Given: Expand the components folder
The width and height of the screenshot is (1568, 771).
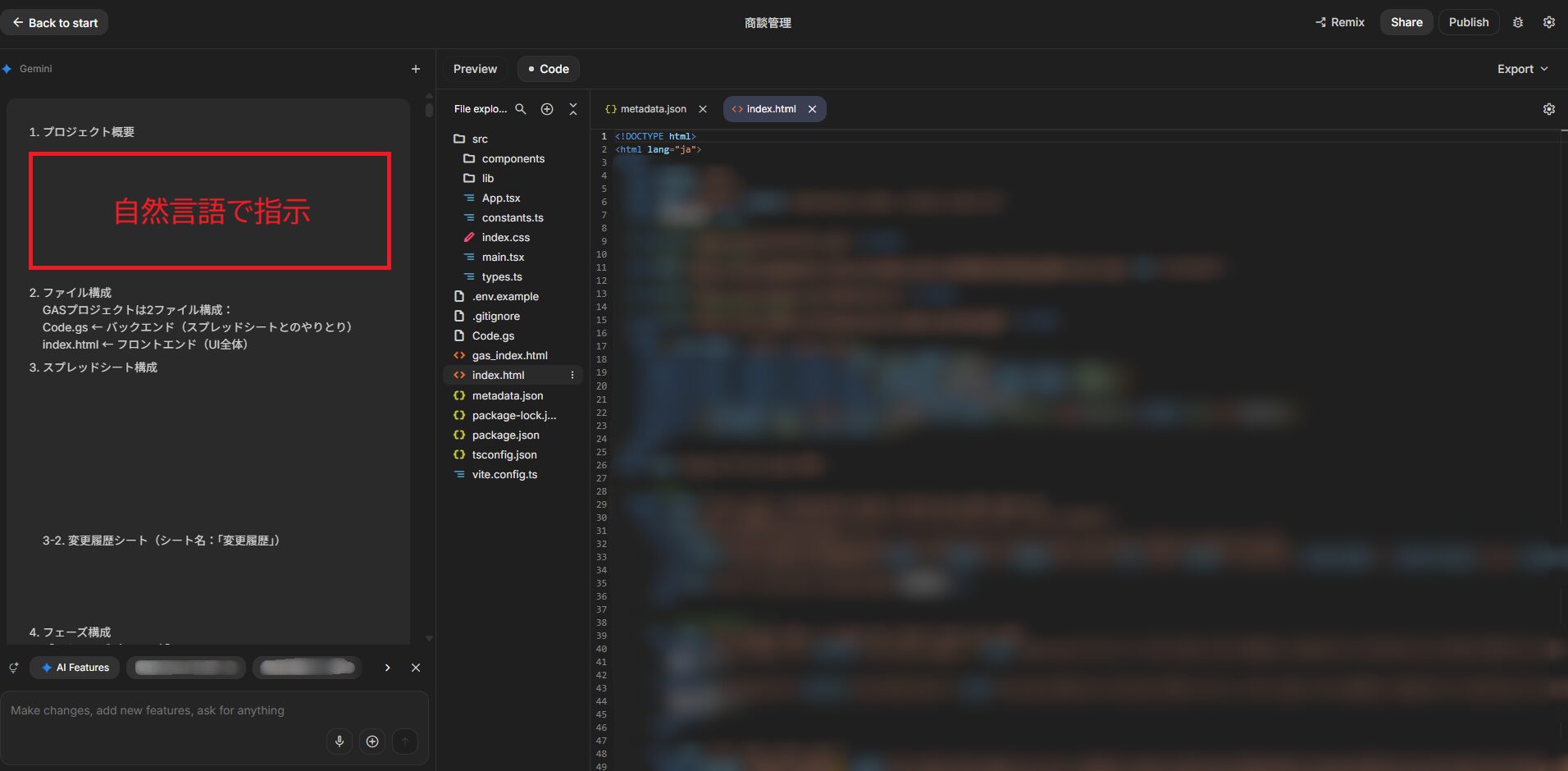Looking at the screenshot, I should click(513, 158).
